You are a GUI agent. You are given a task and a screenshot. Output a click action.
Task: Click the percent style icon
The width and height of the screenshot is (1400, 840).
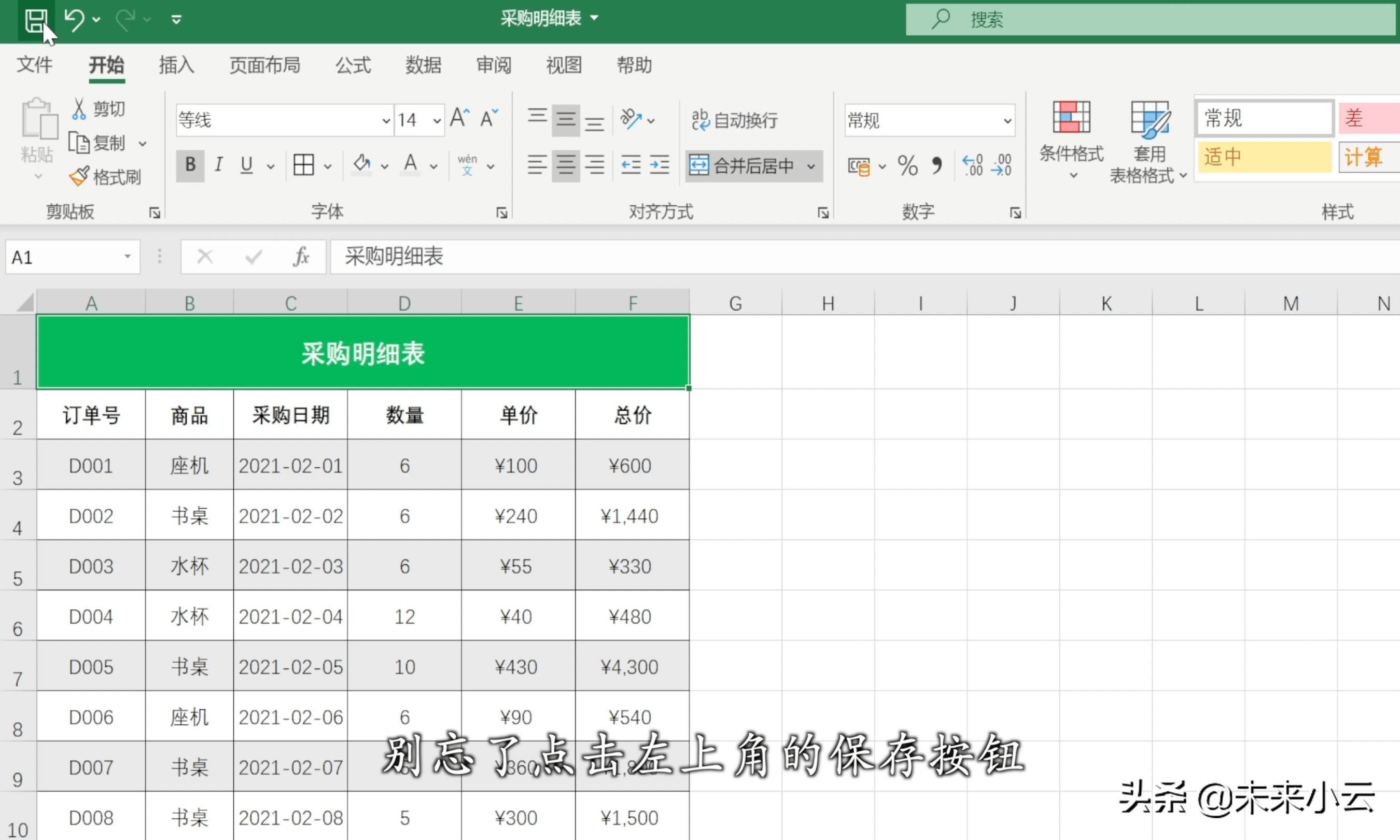coord(907,166)
